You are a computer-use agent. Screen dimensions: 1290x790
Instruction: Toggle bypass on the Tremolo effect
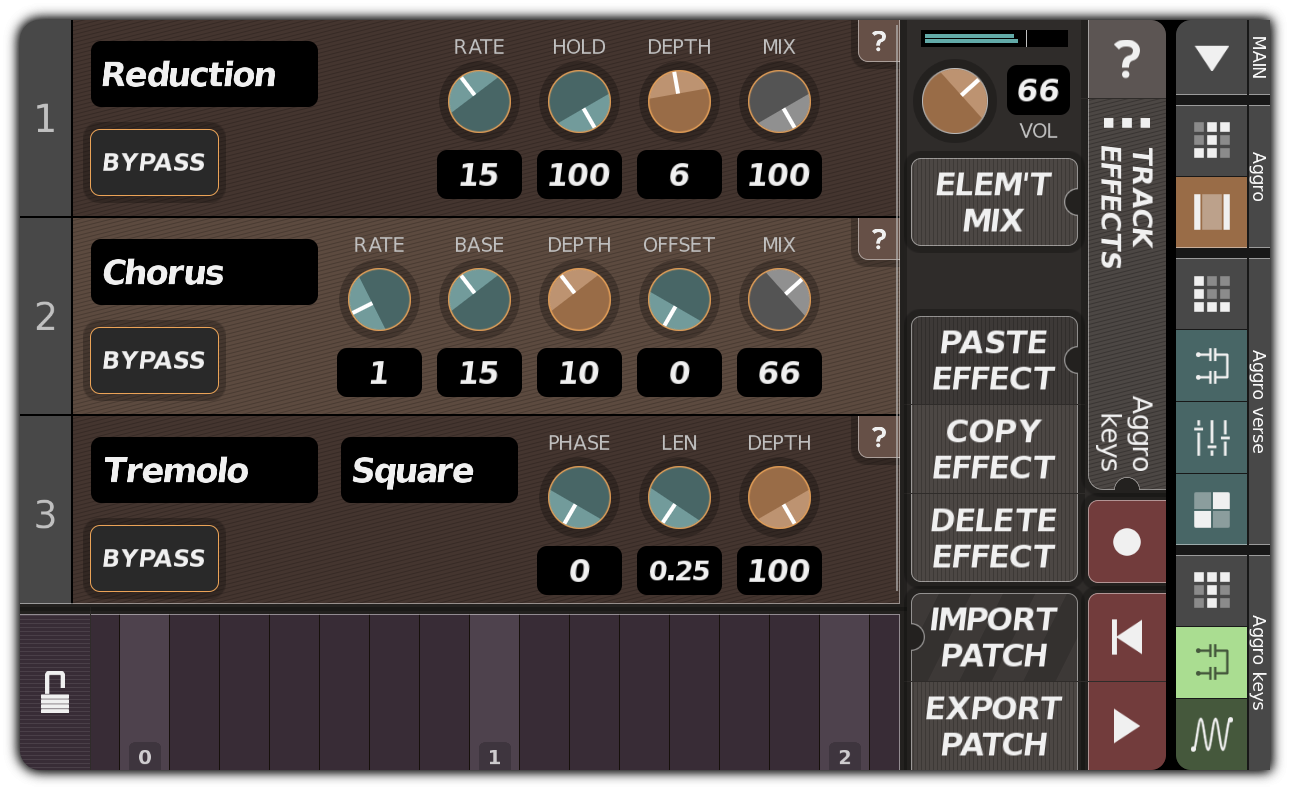(155, 558)
